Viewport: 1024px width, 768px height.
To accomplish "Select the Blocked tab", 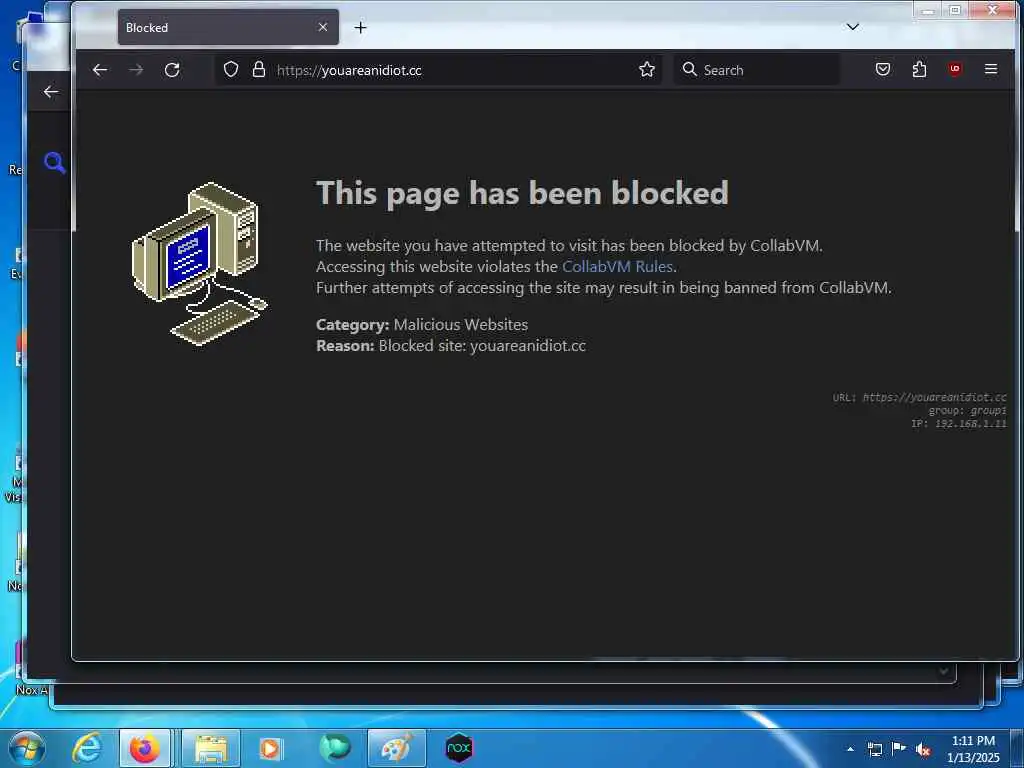I will click(x=228, y=27).
